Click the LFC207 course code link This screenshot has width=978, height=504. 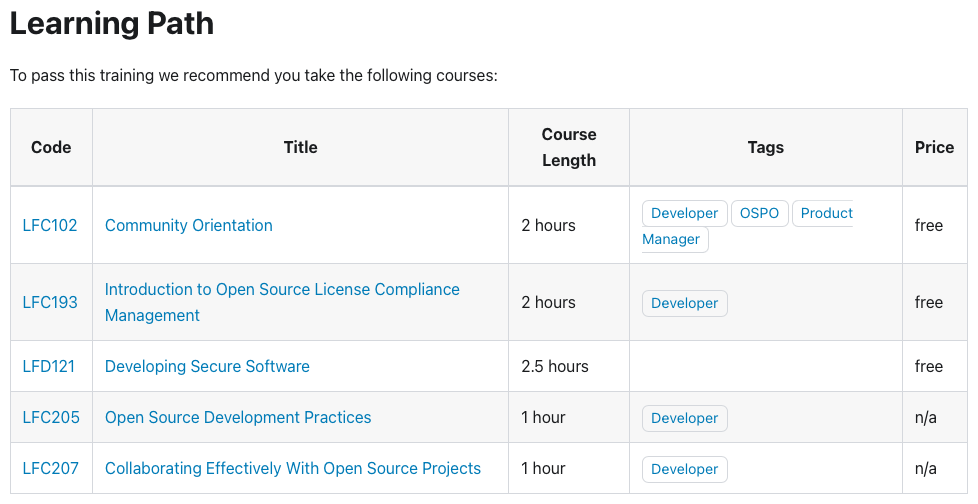click(x=51, y=468)
